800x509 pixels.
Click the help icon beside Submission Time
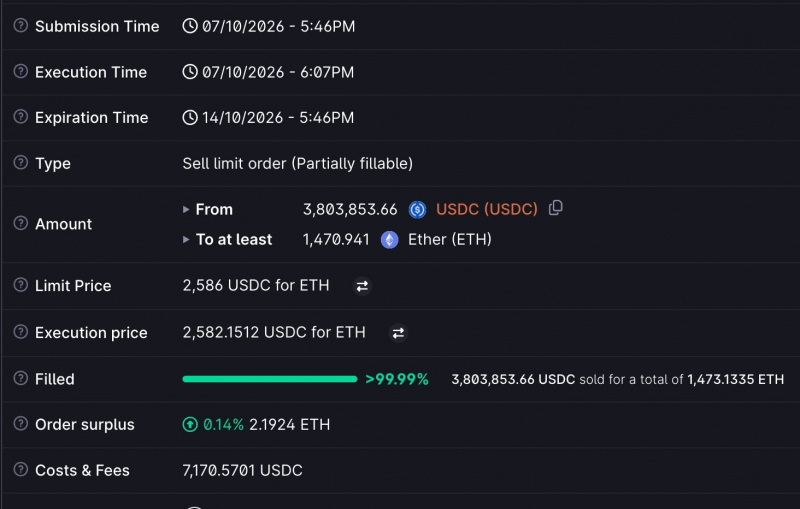point(20,25)
